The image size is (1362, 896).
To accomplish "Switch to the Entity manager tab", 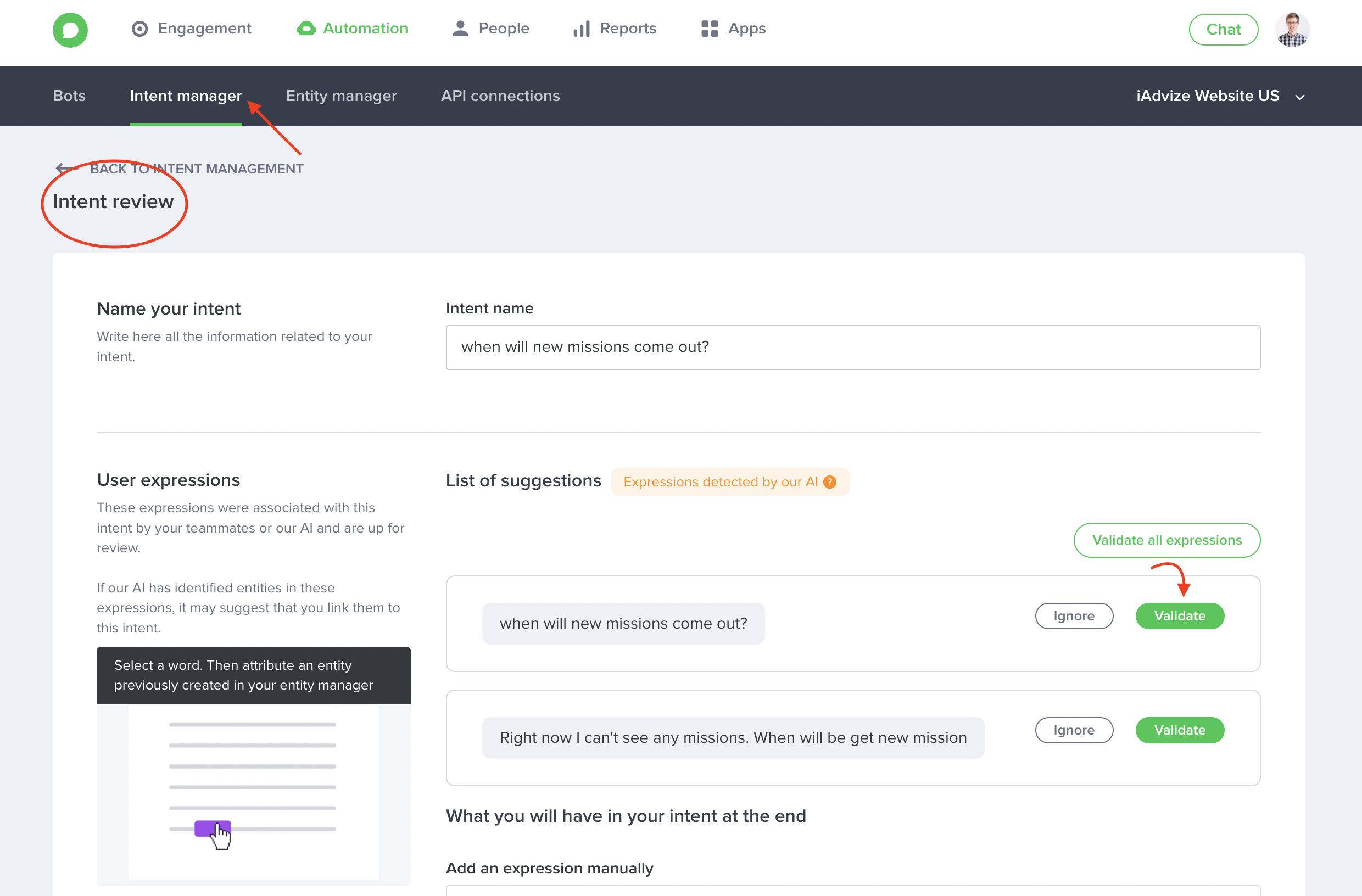I will [341, 96].
